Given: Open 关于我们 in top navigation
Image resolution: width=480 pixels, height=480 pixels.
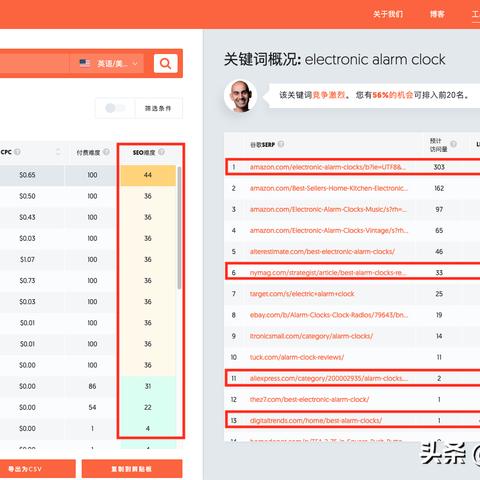Looking at the screenshot, I should [x=388, y=14].
